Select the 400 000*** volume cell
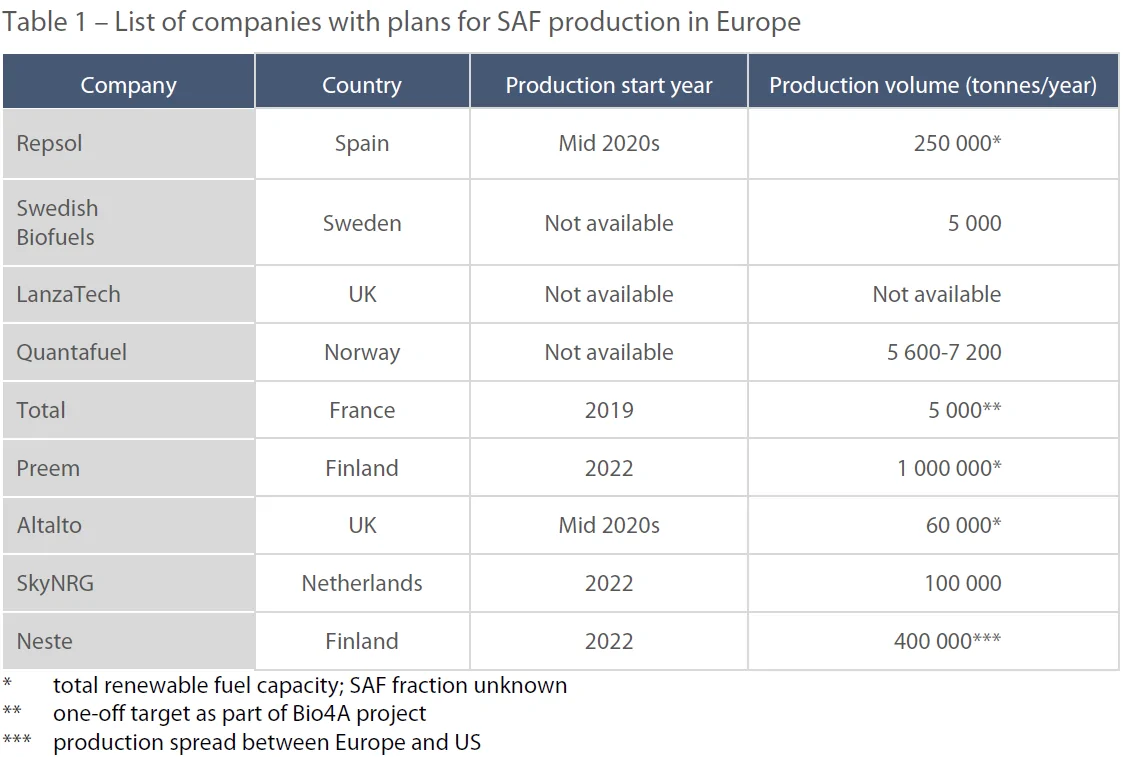Viewport: 1123px width, 757px height. pos(947,641)
